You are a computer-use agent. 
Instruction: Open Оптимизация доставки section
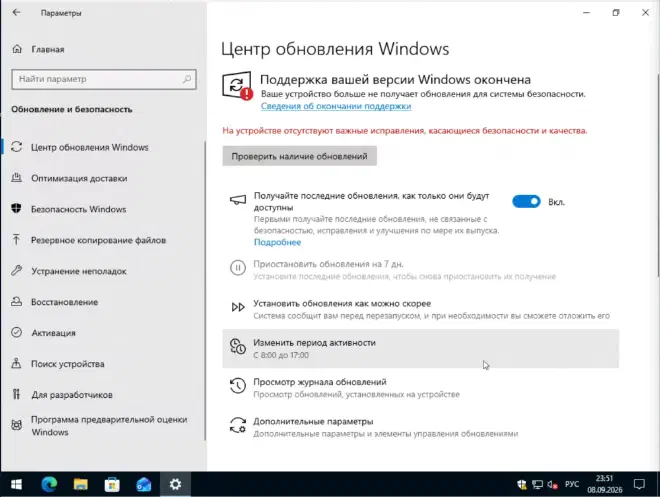(79, 178)
